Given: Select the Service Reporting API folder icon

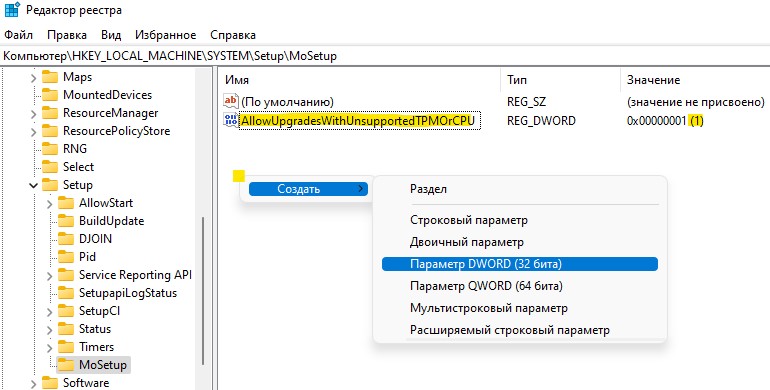Looking at the screenshot, I should click(x=66, y=275).
